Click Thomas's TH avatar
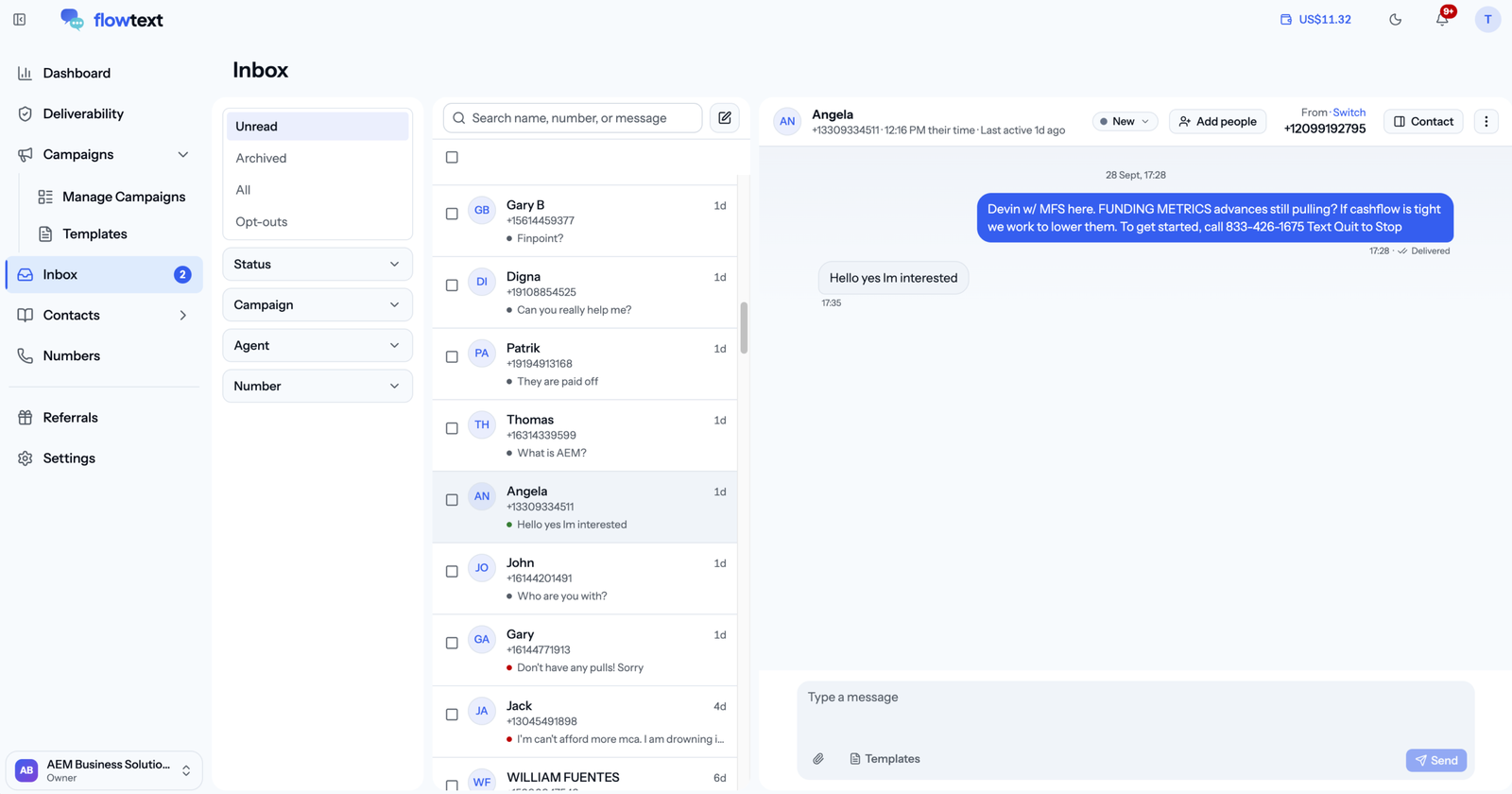Viewport: 1512px width, 794px height. pyautogui.click(x=482, y=425)
